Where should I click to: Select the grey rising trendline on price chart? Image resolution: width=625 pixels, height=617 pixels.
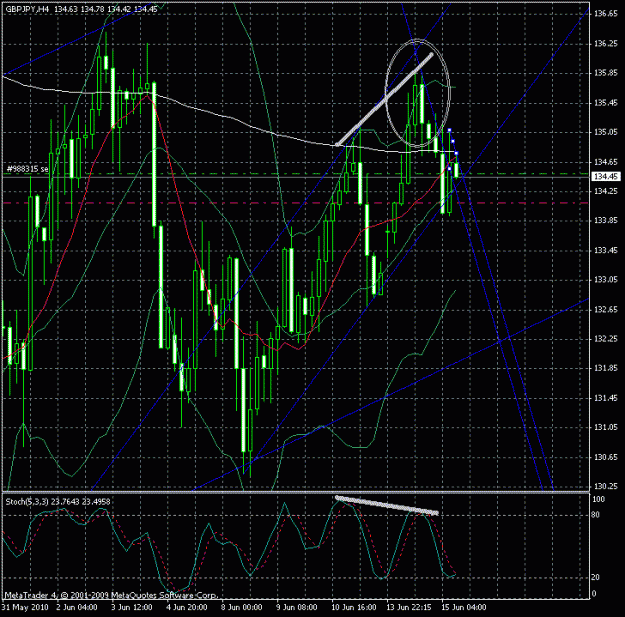pyautogui.click(x=384, y=100)
